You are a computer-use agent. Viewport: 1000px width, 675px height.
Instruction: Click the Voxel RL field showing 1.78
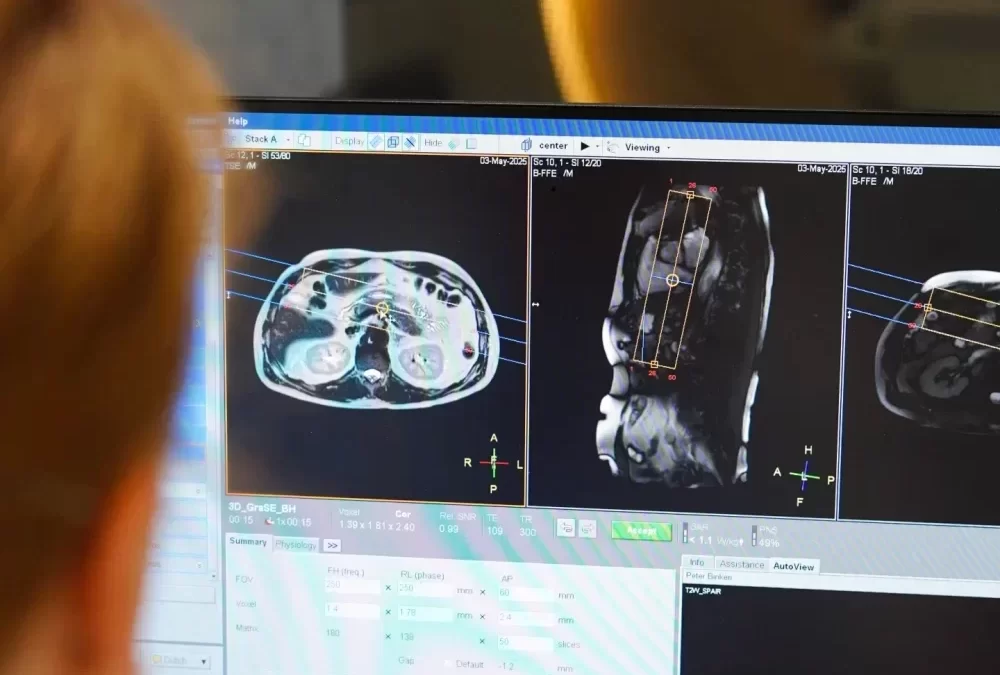point(425,612)
